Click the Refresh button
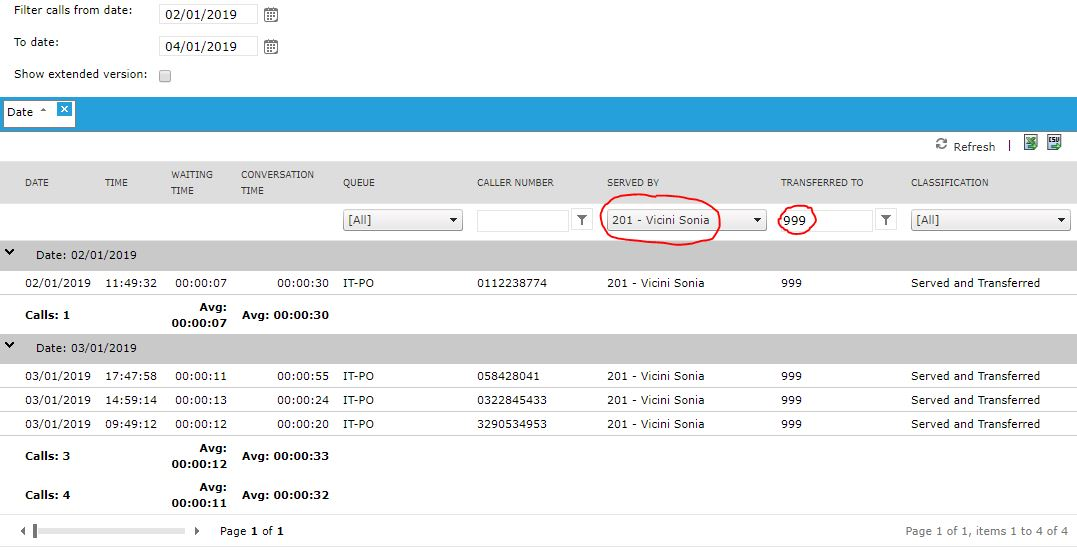This screenshot has width=1077, height=550. pos(965,146)
